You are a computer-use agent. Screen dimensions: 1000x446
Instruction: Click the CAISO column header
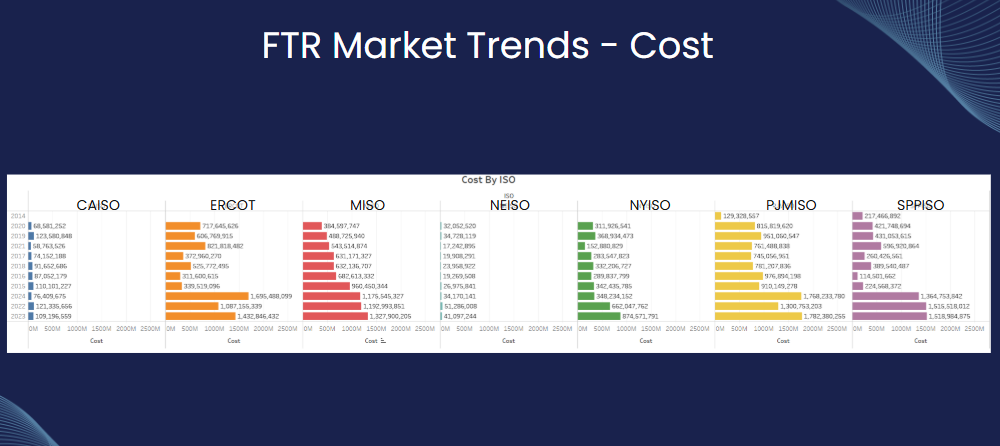98,205
